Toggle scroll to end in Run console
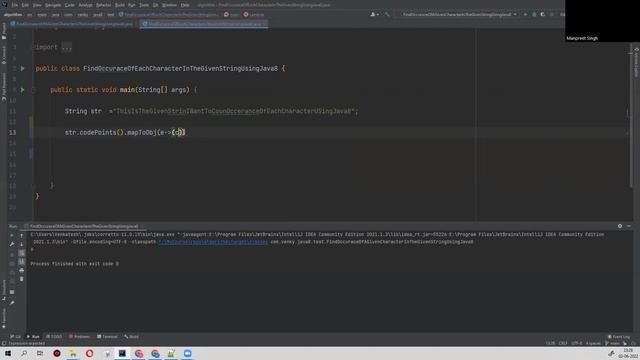The height and width of the screenshot is (360, 640). 22,262
